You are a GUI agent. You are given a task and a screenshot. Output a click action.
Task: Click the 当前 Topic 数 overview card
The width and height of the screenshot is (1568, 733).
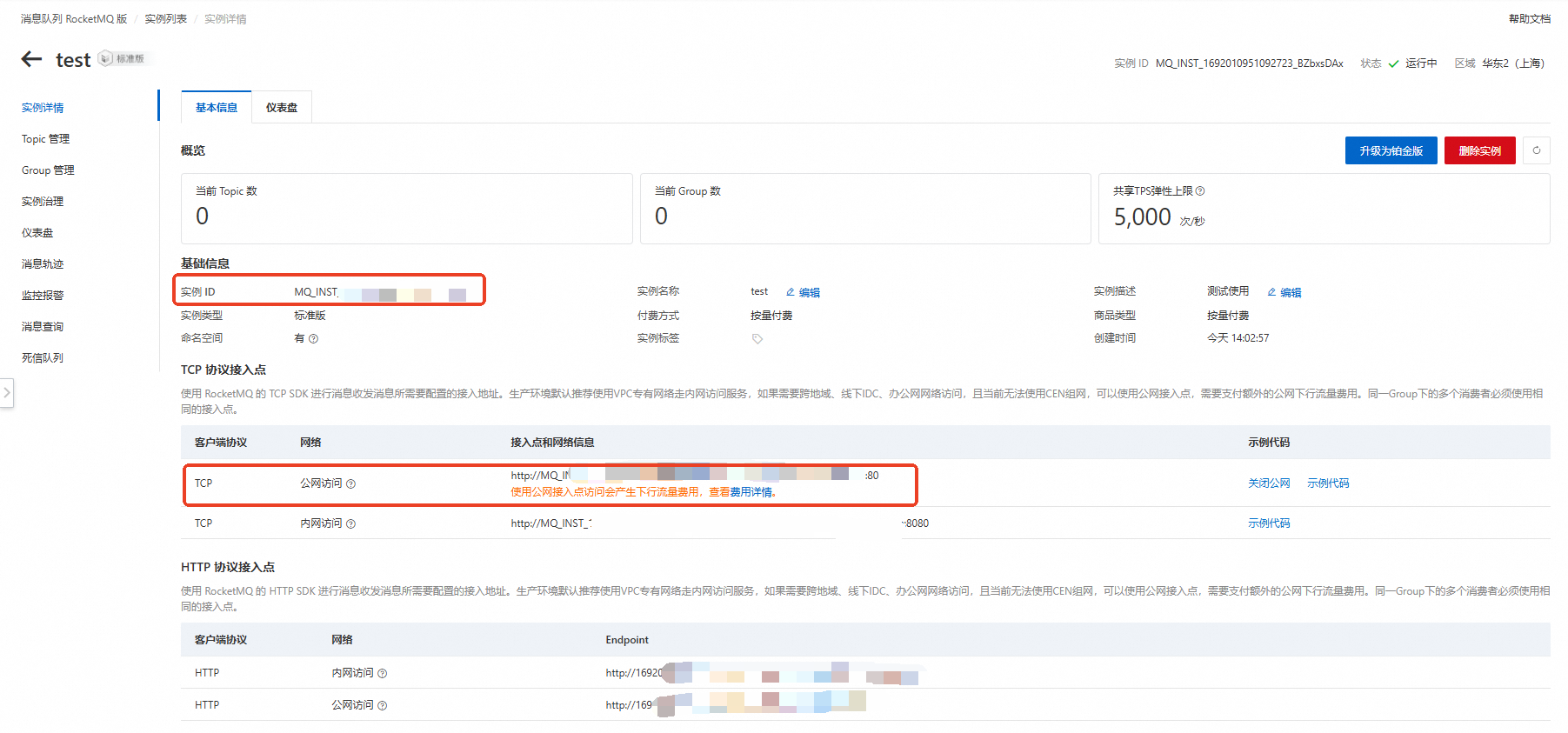[x=407, y=209]
